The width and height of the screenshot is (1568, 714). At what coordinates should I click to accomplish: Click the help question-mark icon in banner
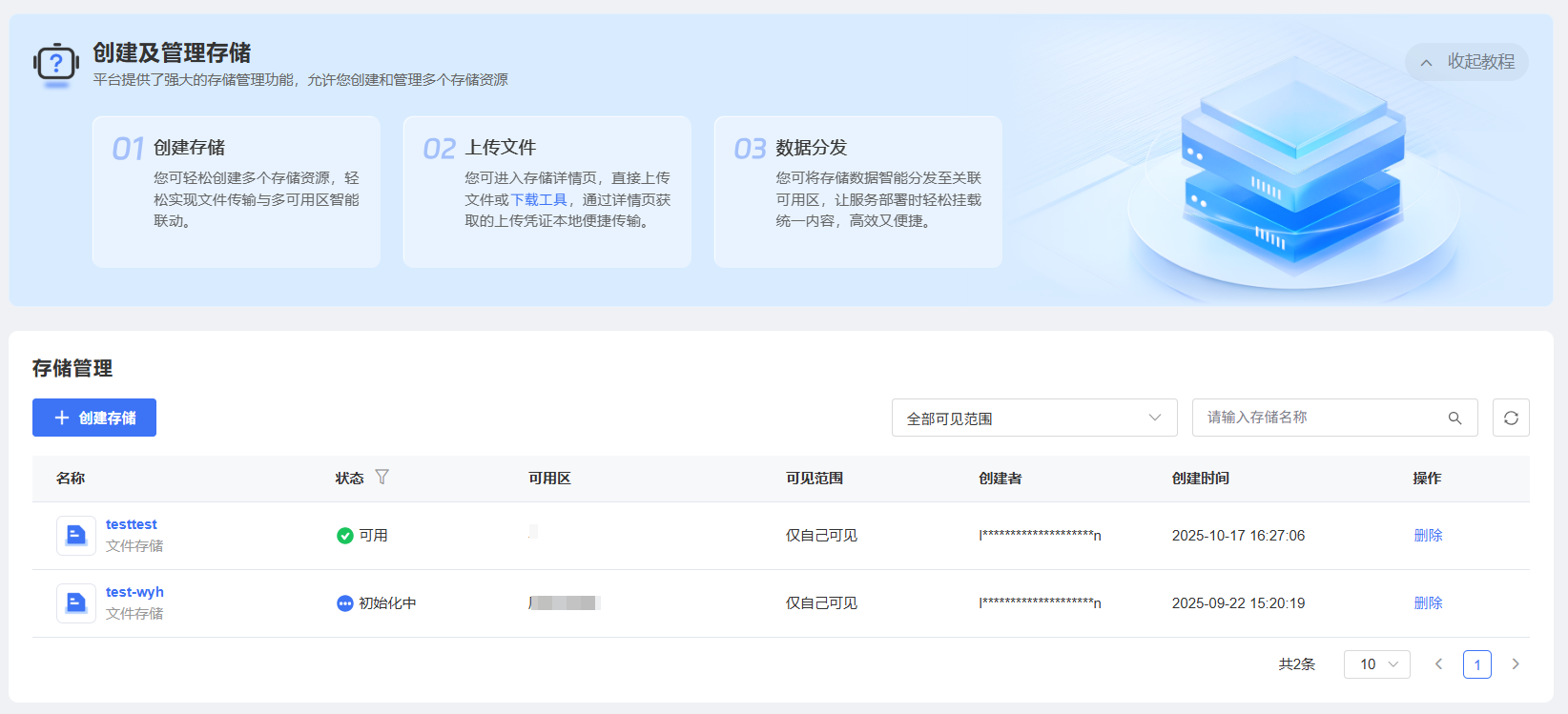click(x=56, y=64)
